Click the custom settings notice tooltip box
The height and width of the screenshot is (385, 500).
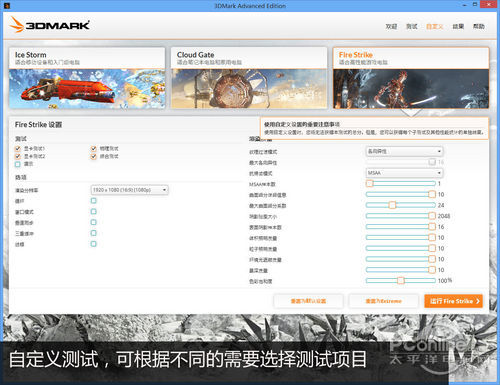point(374,128)
